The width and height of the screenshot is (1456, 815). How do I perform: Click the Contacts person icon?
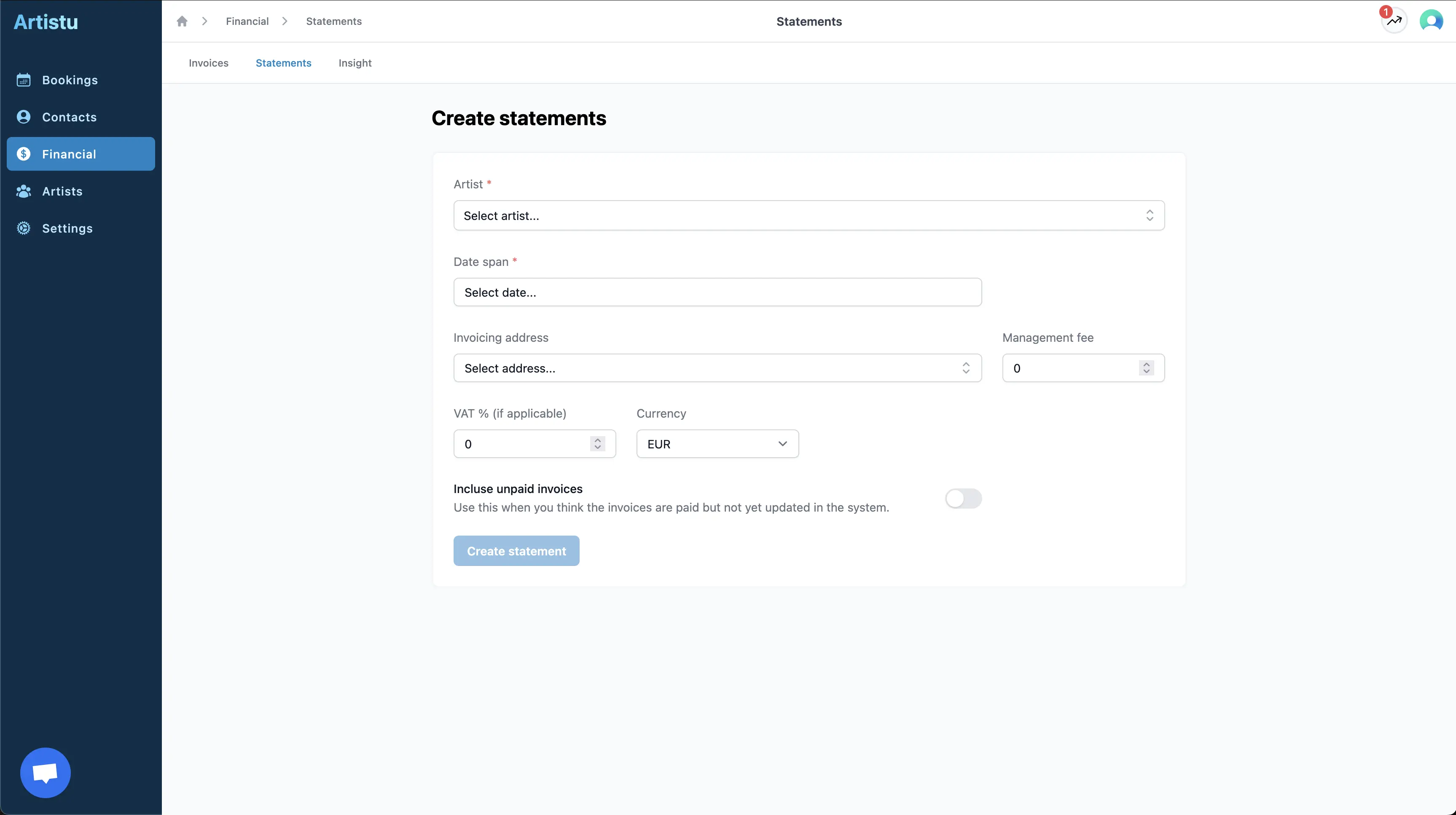pos(23,117)
